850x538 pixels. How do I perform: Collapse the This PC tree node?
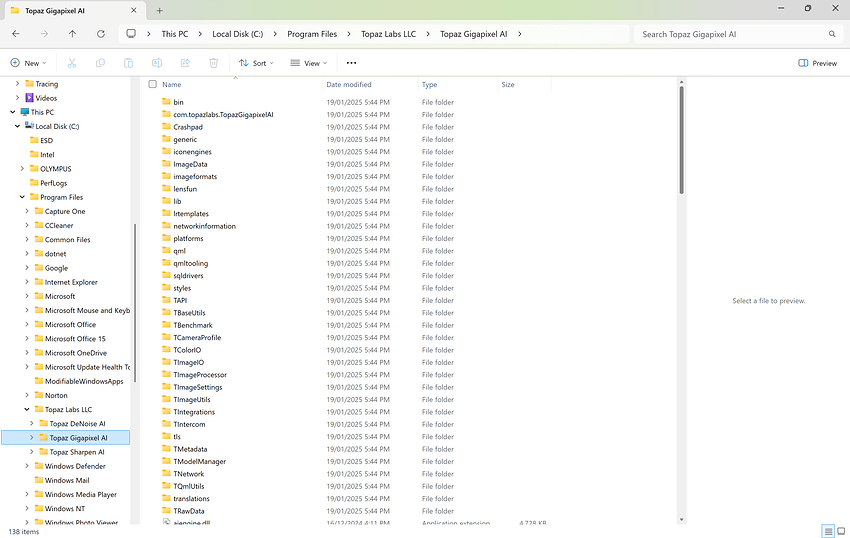point(12,112)
